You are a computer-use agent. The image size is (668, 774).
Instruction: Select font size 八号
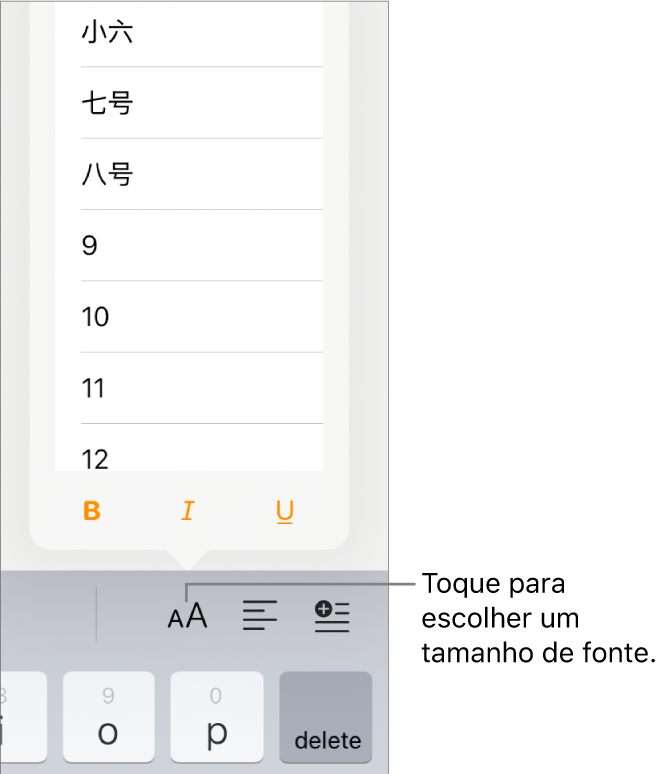tap(189, 174)
